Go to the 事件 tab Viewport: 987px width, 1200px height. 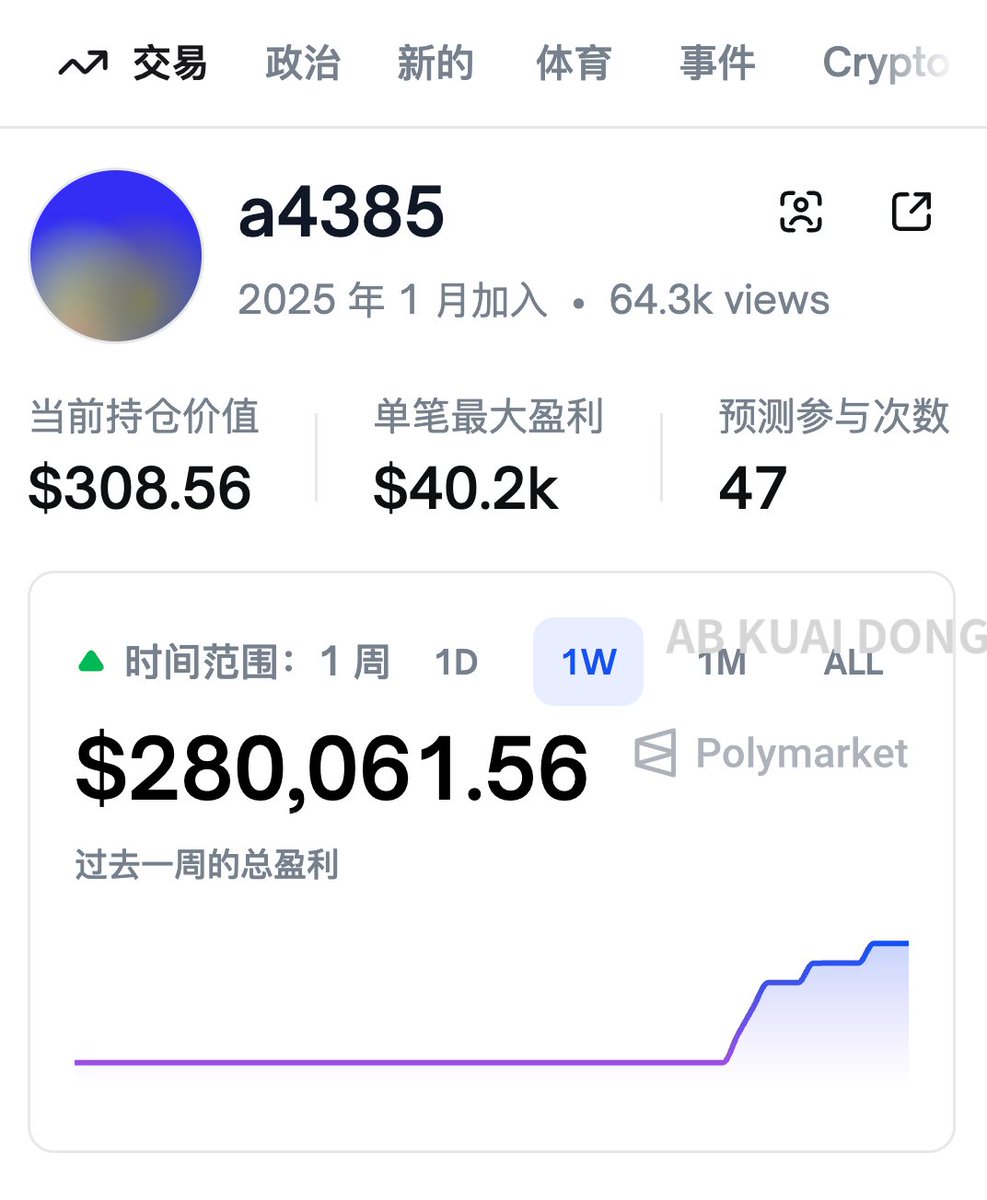coord(717,64)
